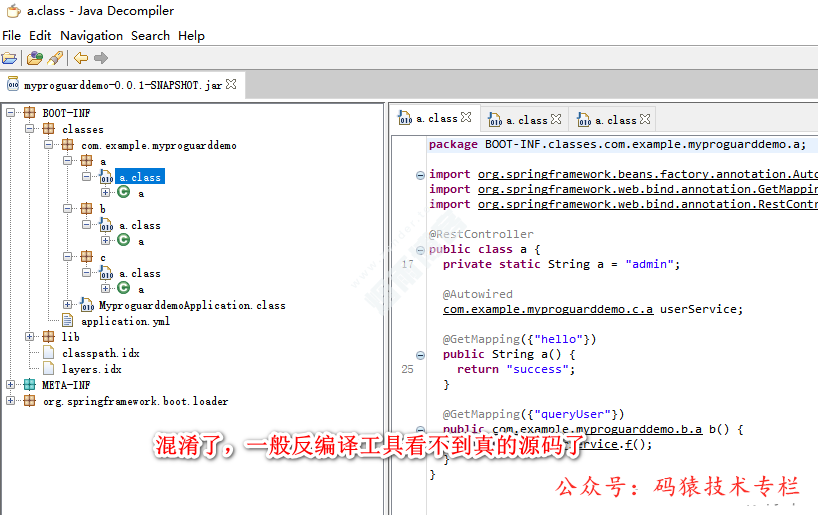
Task: Click the Back arrow icon
Action: coord(81,58)
